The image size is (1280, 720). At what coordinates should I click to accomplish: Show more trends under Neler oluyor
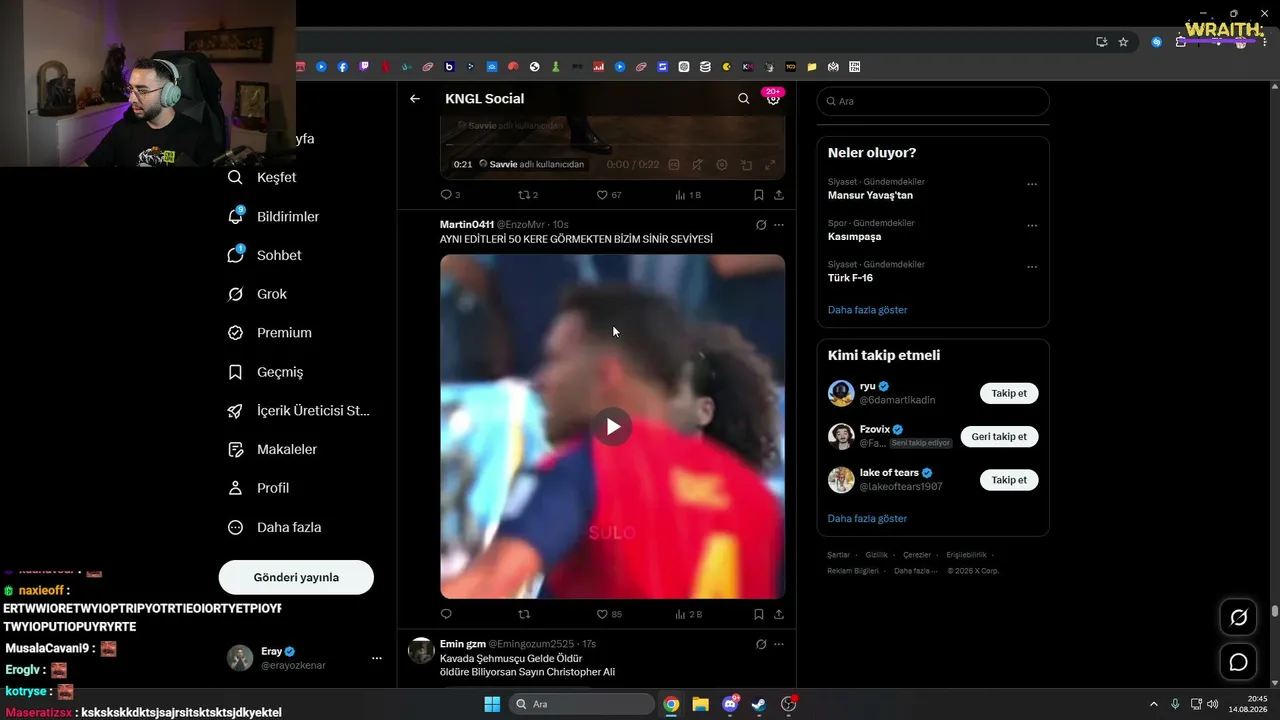click(x=868, y=310)
